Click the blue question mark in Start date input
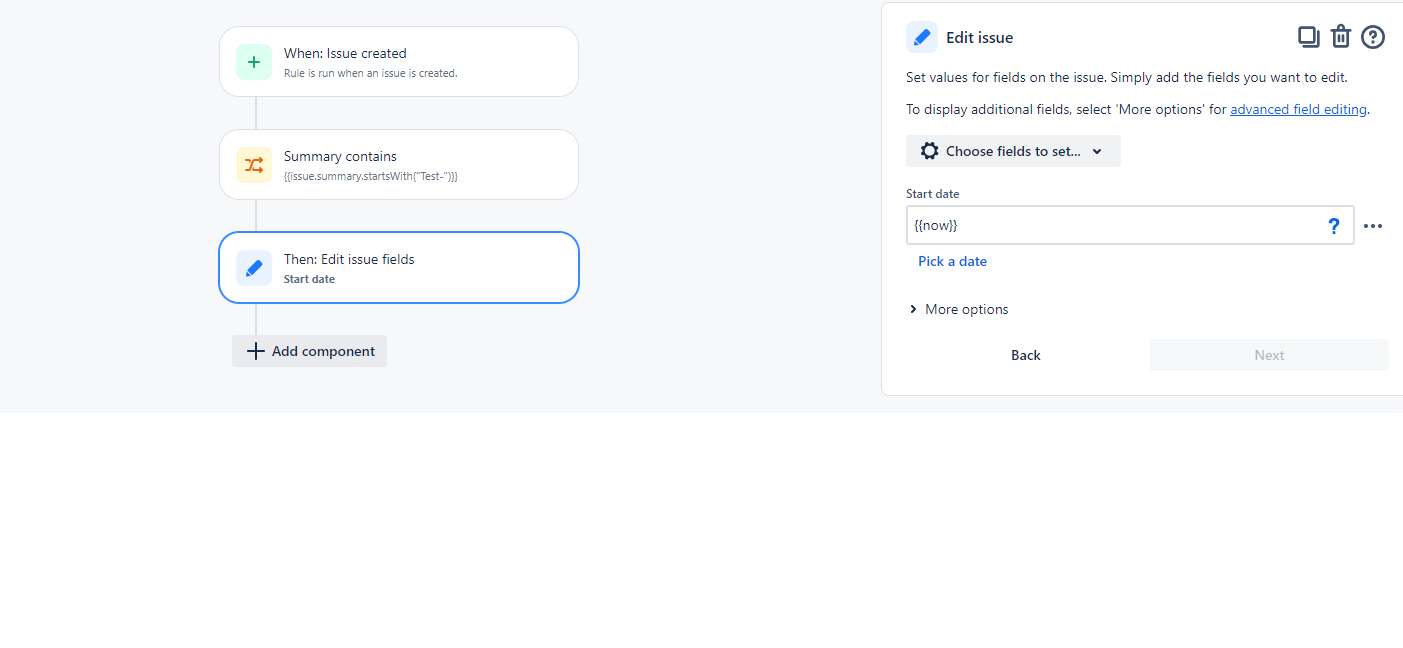Image resolution: width=1403 pixels, height=648 pixels. pyautogui.click(x=1334, y=225)
